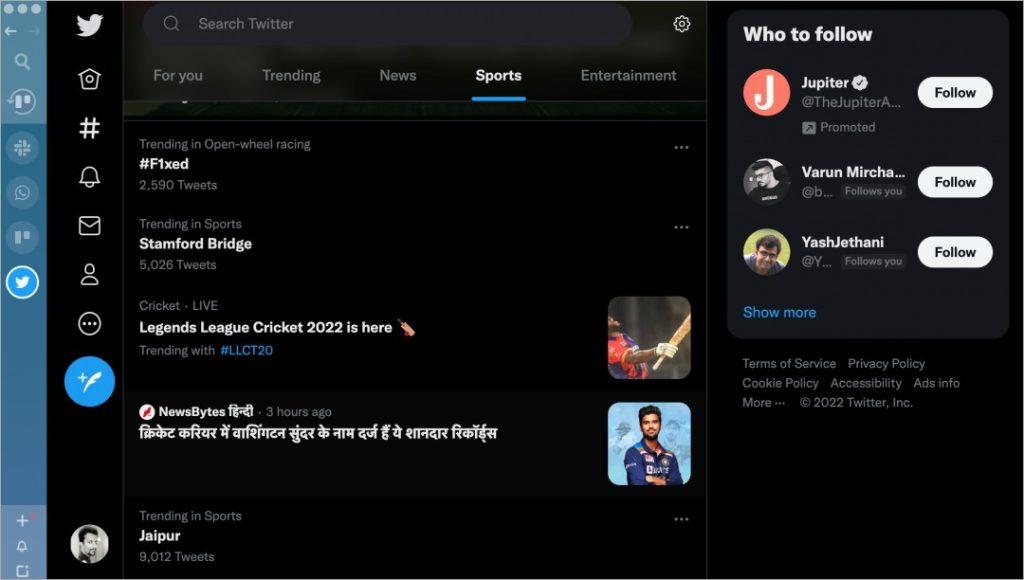
Task: Click the forward arrow in the blue sidebar
Action: [x=34, y=31]
